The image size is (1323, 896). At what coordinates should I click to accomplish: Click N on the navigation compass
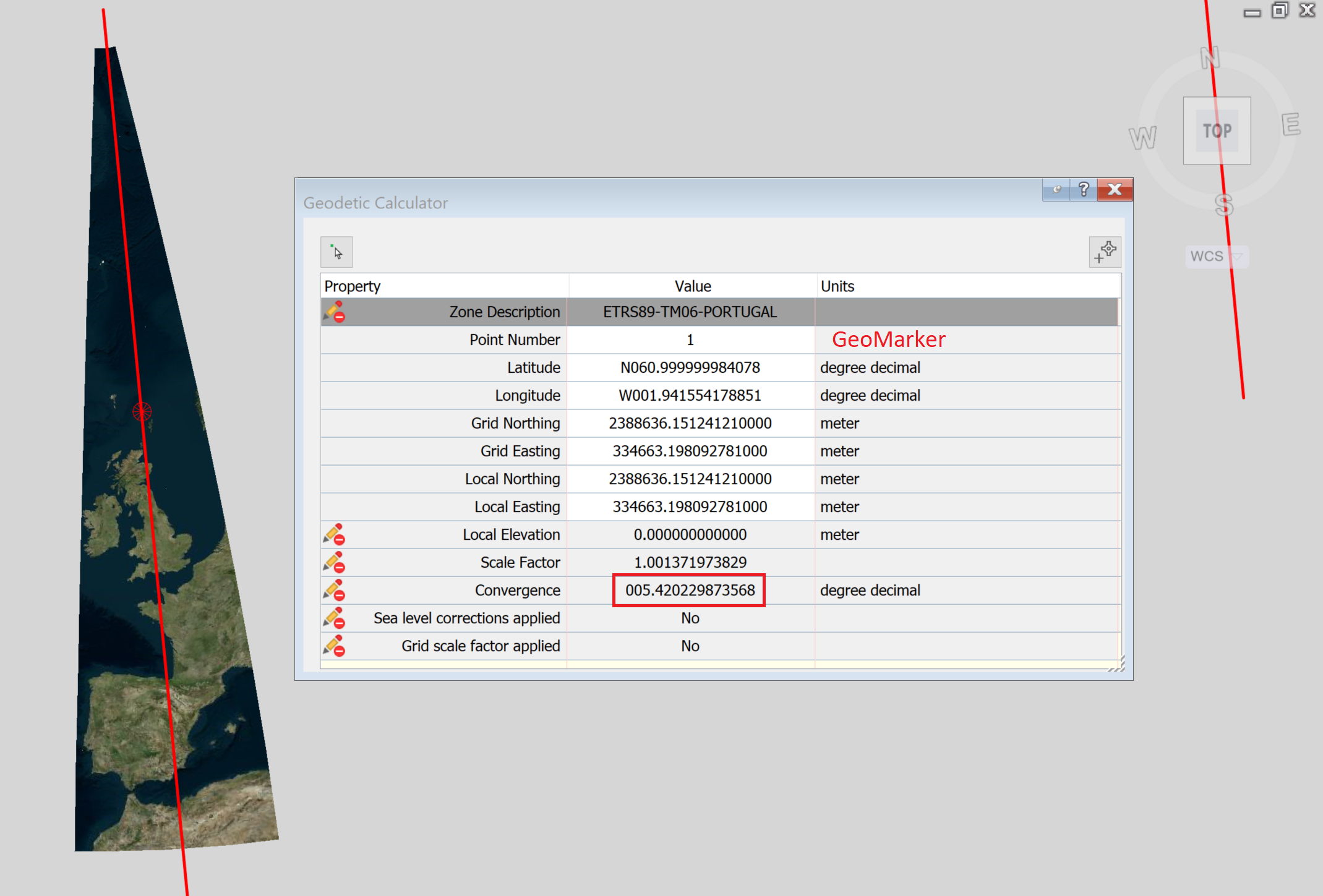pos(1210,58)
